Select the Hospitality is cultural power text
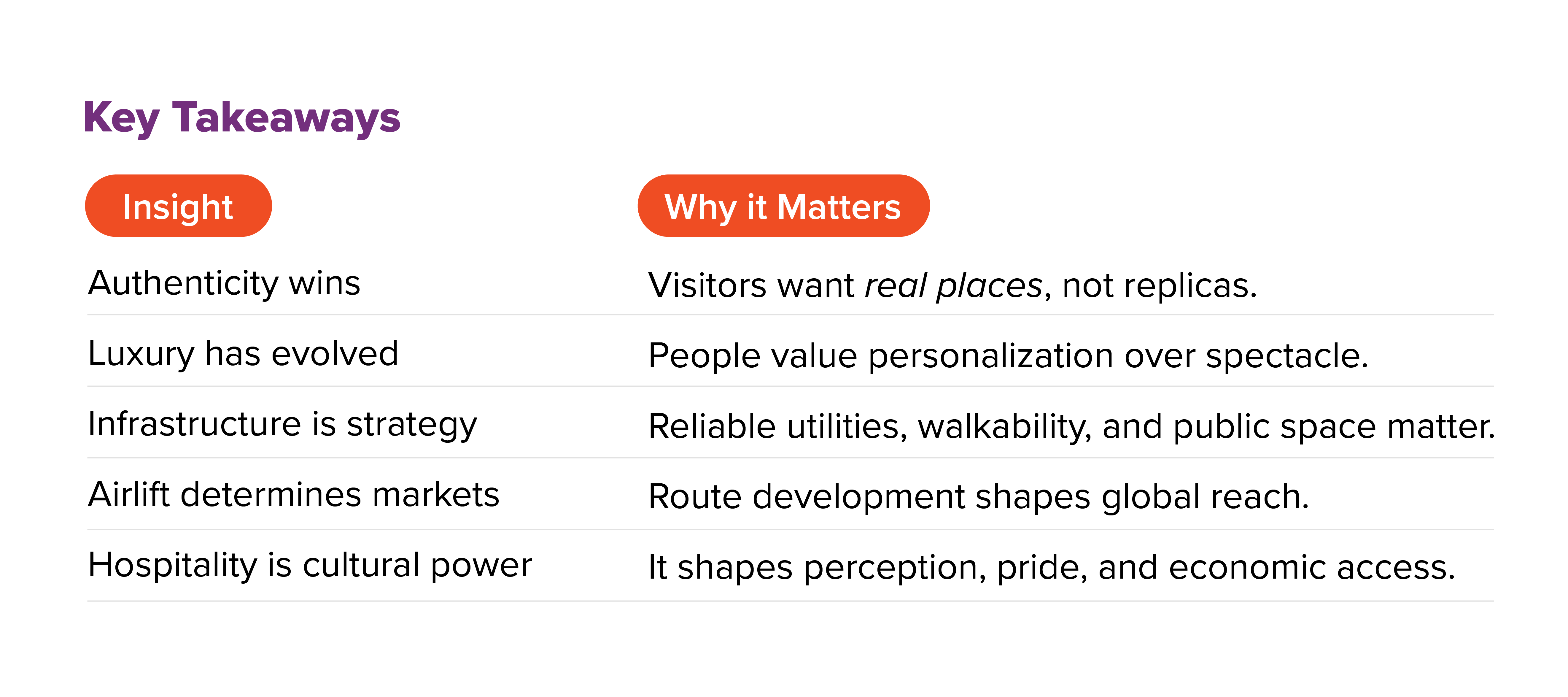Viewport: 1568px width, 697px height. click(x=310, y=566)
